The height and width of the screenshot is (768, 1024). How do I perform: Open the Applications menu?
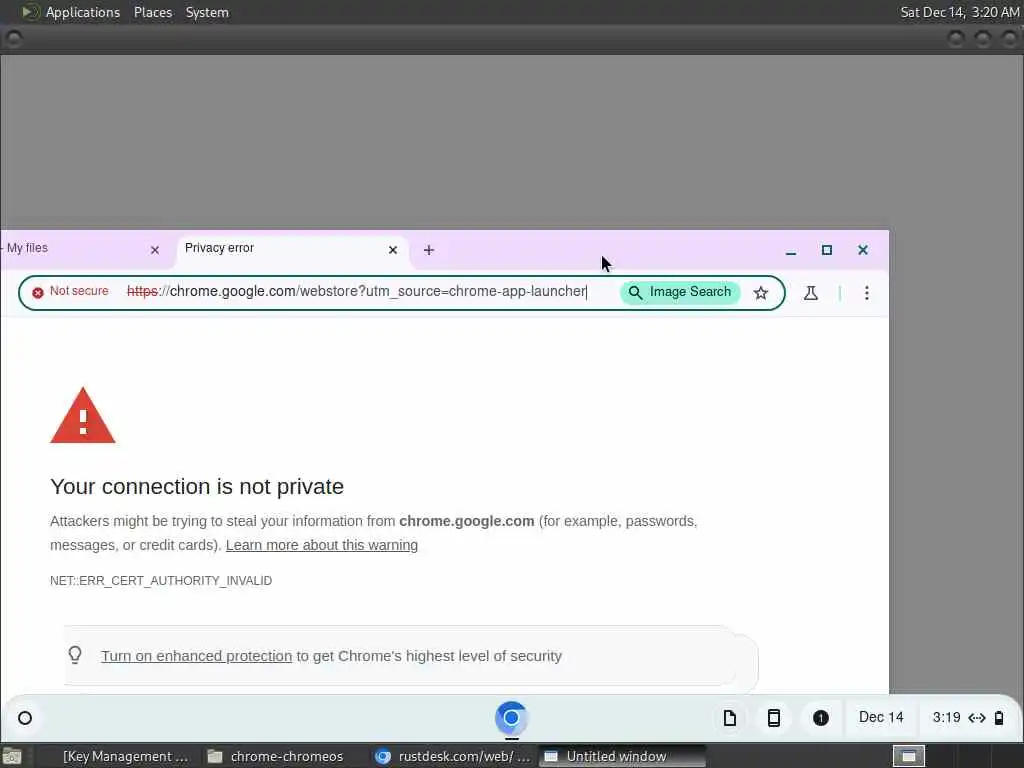click(x=82, y=12)
